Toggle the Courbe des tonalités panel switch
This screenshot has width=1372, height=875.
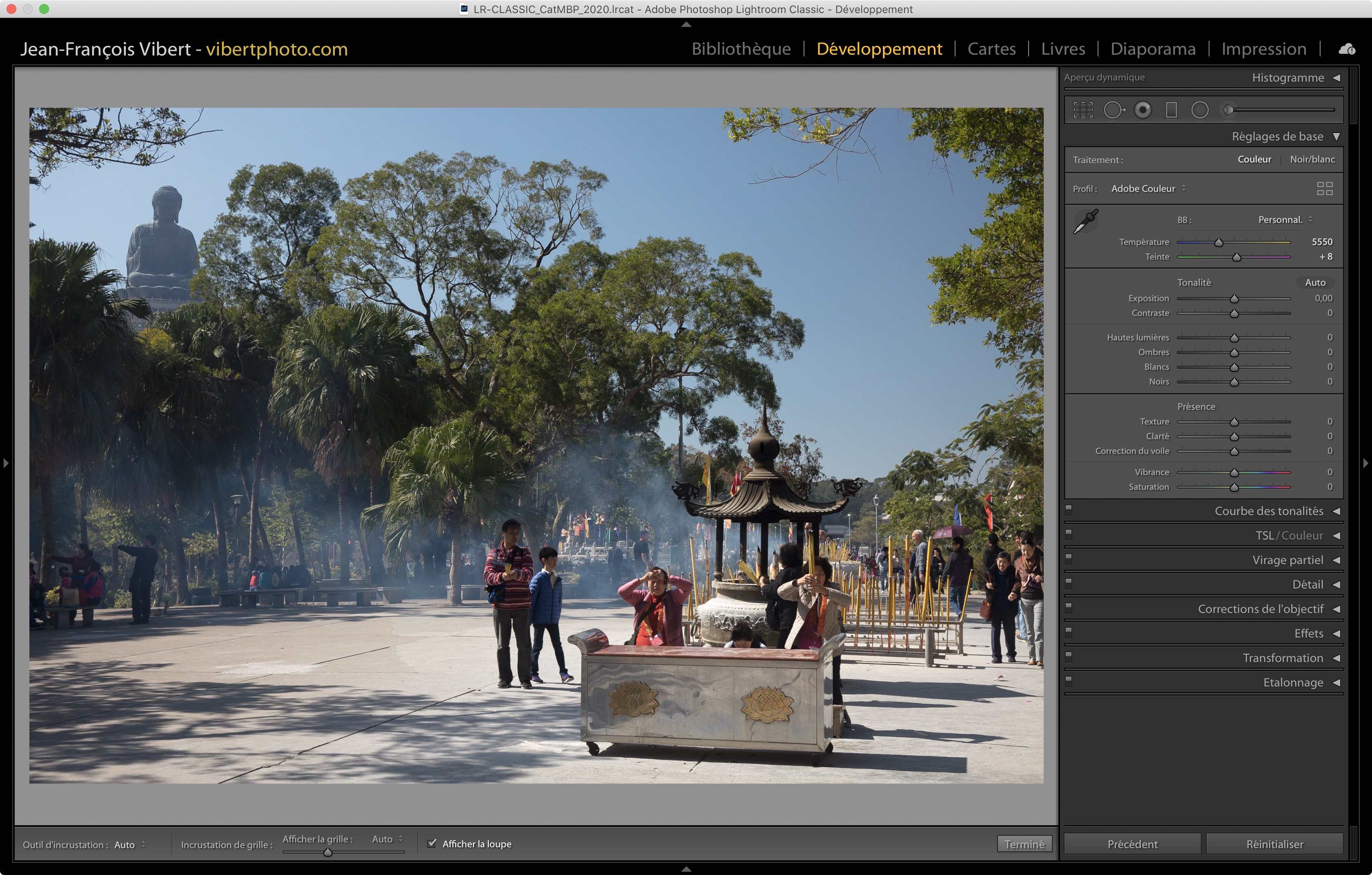click(1069, 510)
